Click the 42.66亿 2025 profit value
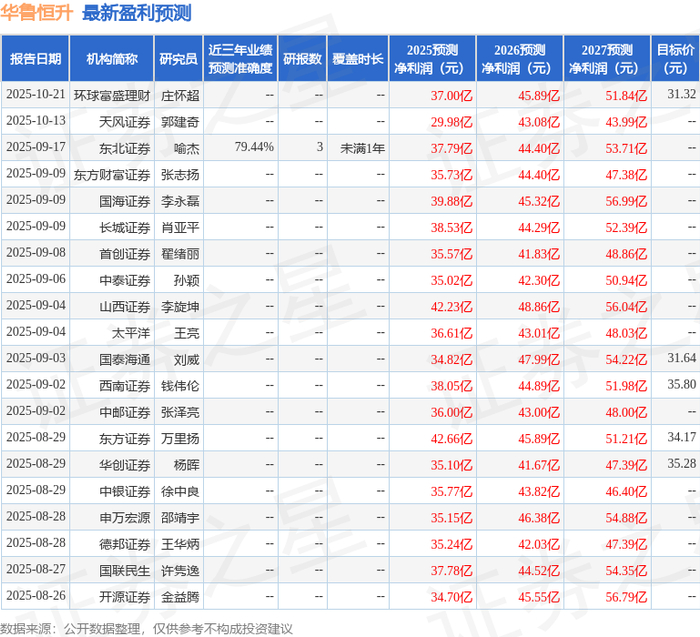The height and width of the screenshot is (637, 700). click(x=451, y=438)
